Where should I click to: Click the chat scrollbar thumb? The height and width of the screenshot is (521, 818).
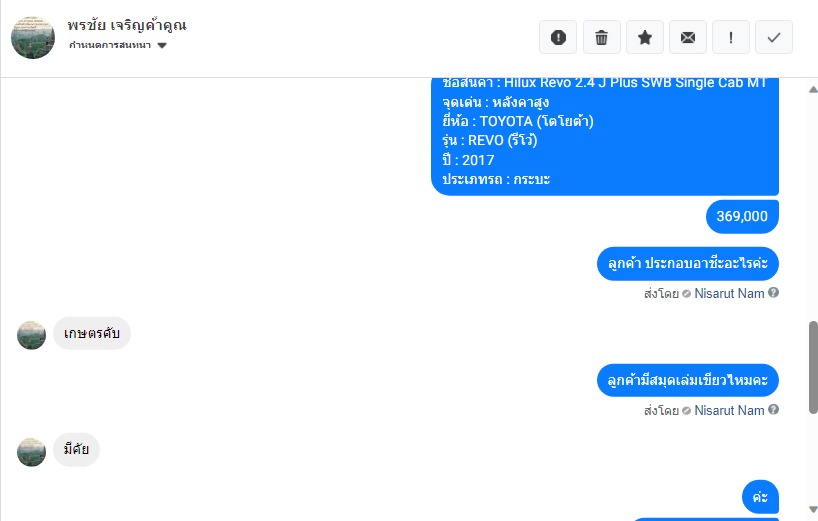813,367
